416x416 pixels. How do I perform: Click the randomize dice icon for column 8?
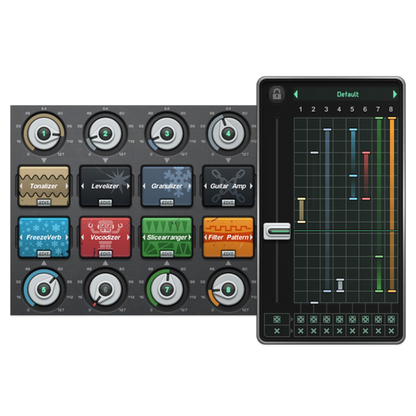pos(391,319)
